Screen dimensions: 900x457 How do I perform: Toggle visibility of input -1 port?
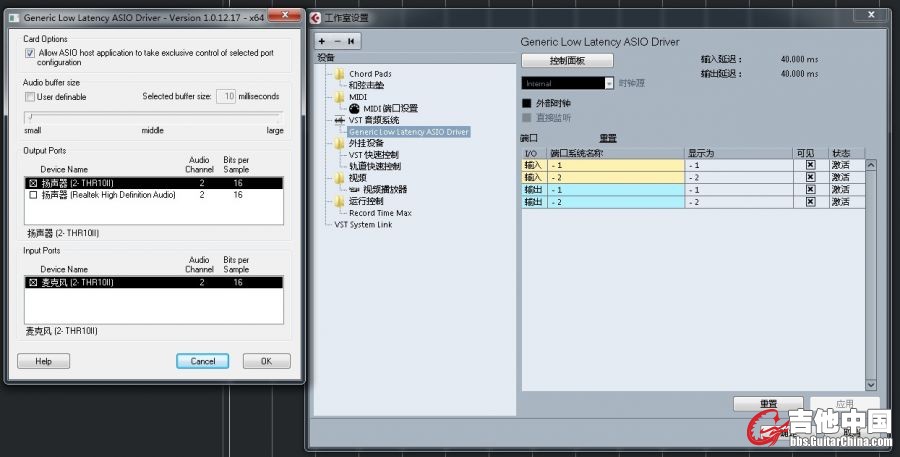(x=810, y=165)
